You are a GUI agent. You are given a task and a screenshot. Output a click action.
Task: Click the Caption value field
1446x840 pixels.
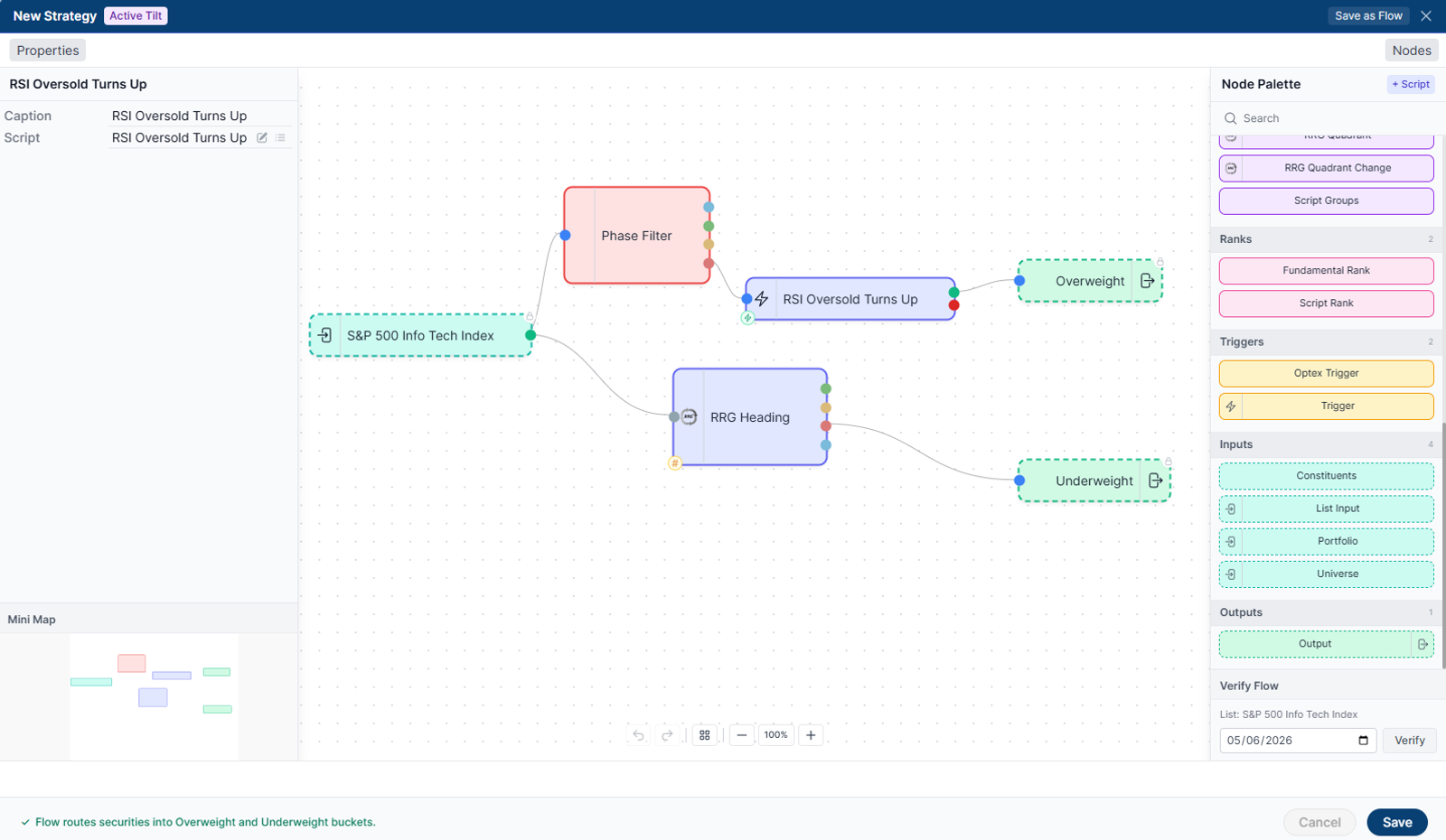(201, 116)
